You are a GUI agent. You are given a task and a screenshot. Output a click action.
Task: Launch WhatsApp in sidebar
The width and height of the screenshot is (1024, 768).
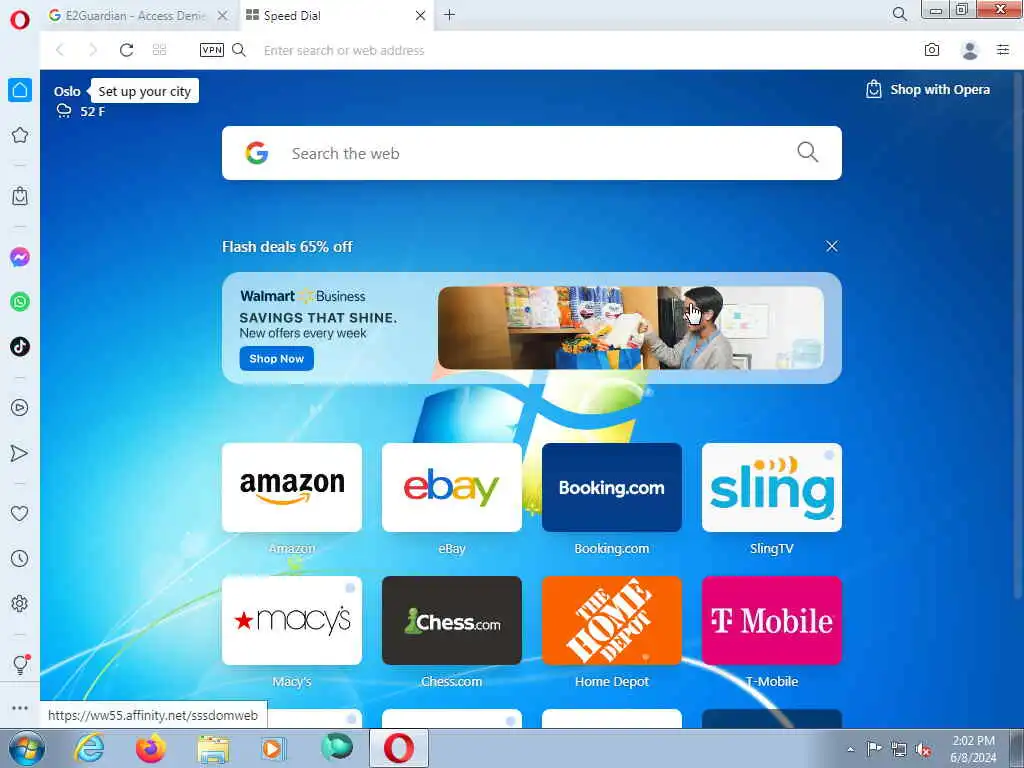(x=20, y=302)
